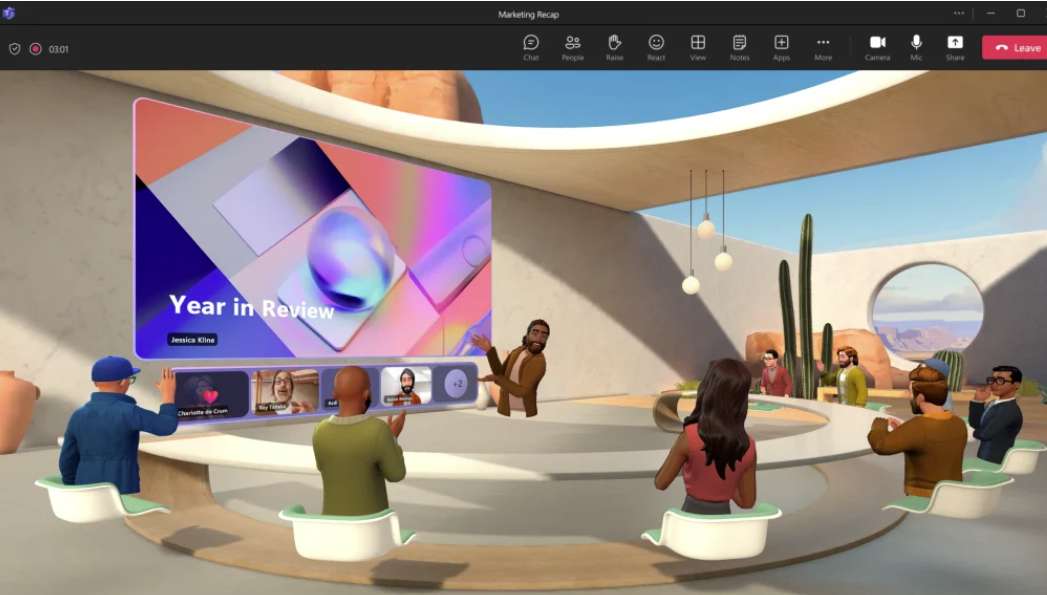Leave the meeting
Screen dimensions: 1047x595
tap(1015, 47)
